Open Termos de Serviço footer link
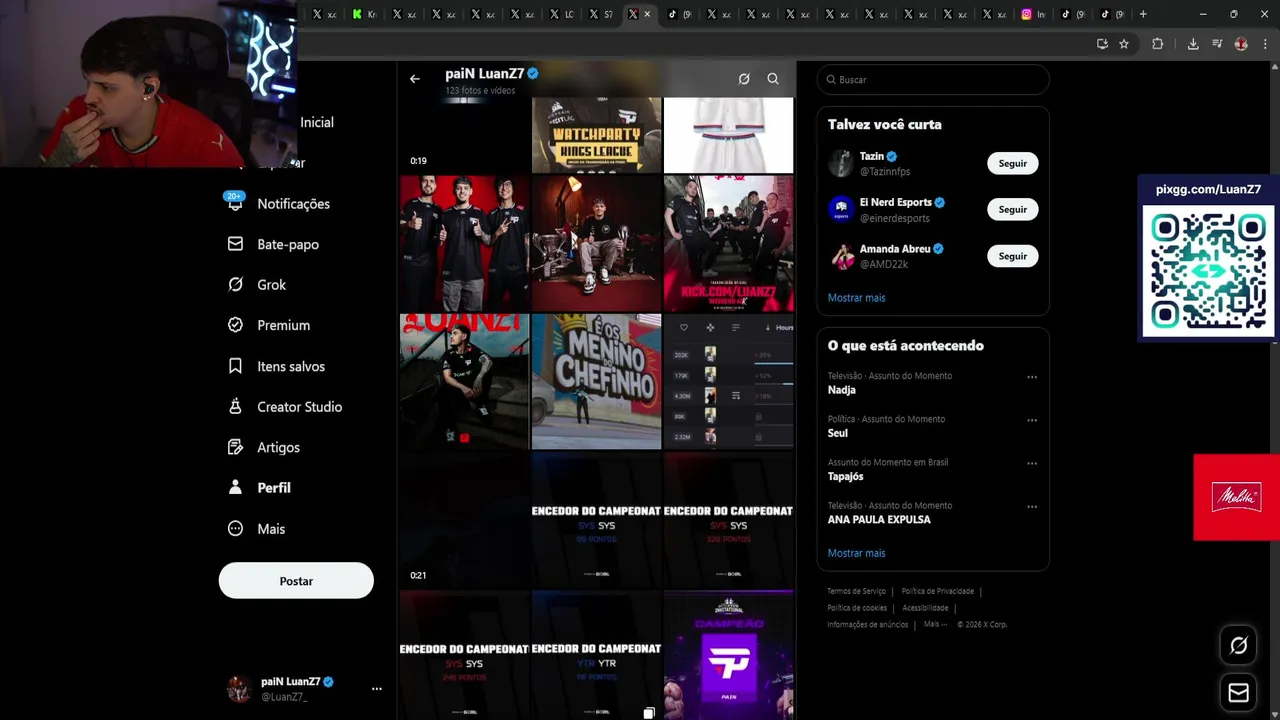The width and height of the screenshot is (1280, 720). [856, 591]
